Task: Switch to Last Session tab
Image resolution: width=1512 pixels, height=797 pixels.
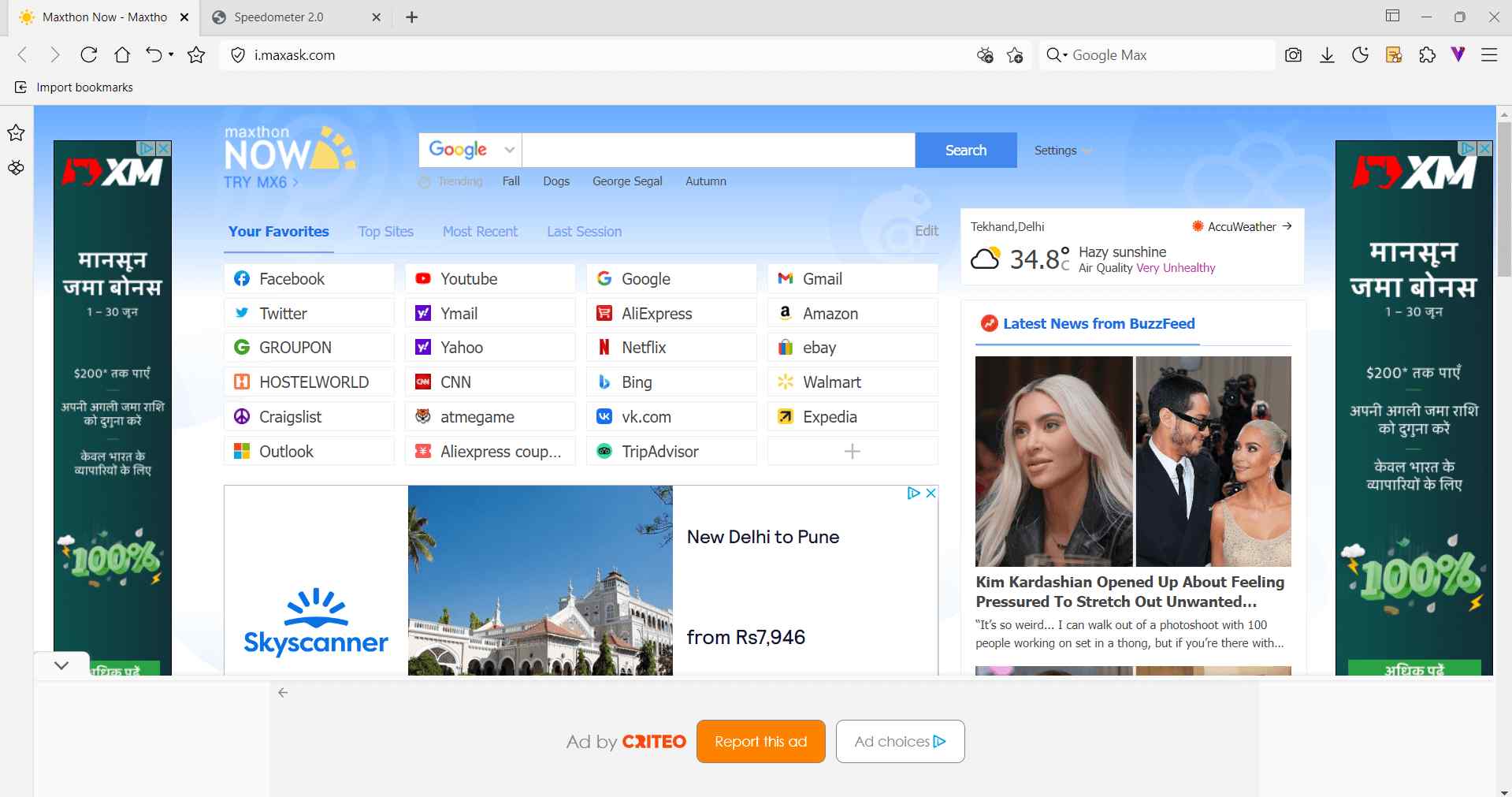Action: point(584,231)
